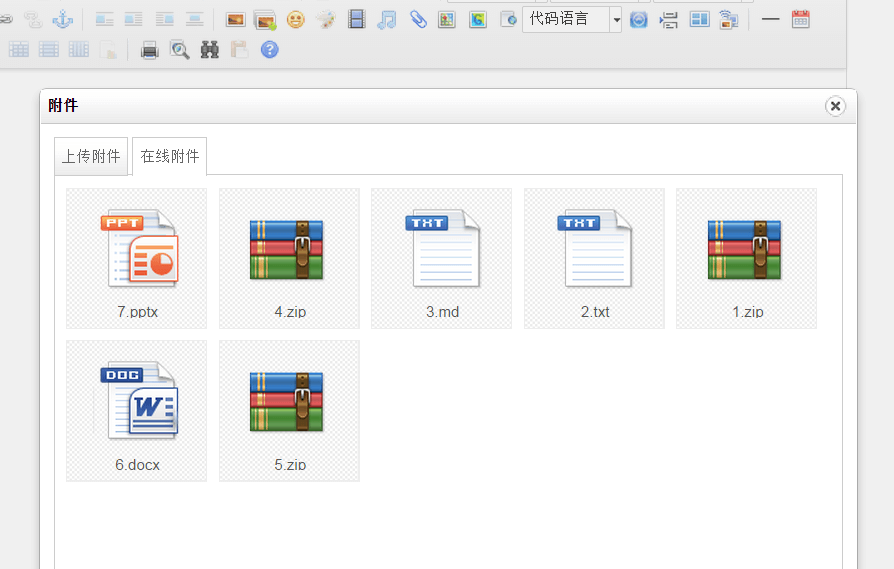
Task: Open the Google map insert icon
Action: coord(478,20)
